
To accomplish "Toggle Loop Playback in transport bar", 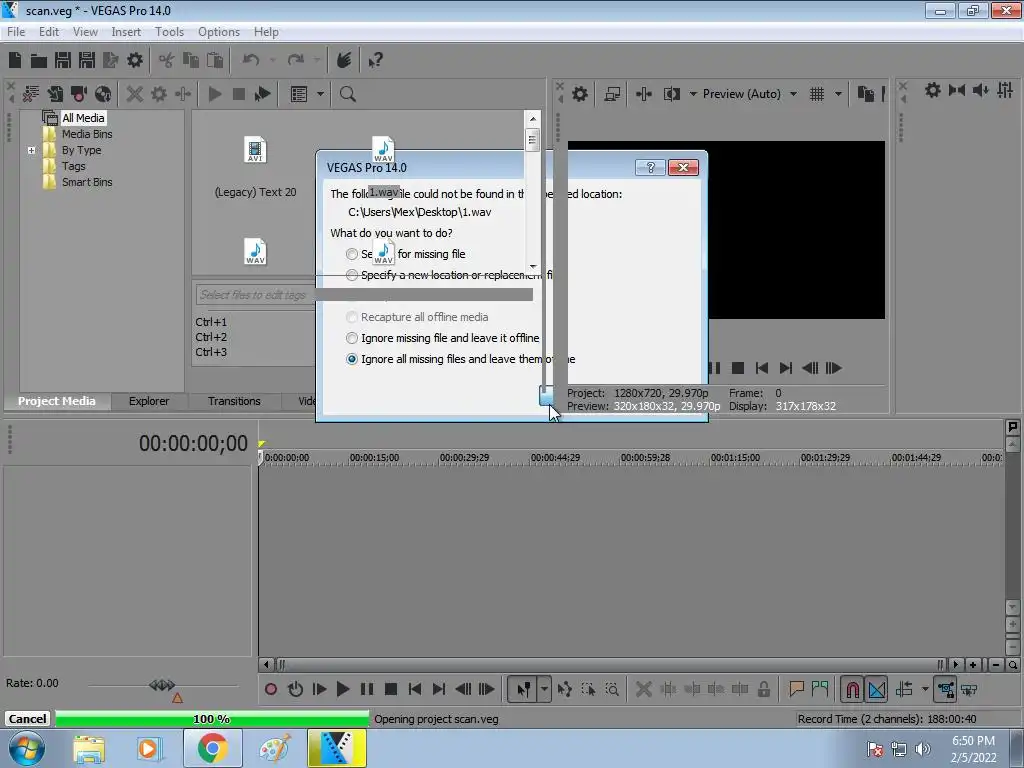I will pos(295,689).
